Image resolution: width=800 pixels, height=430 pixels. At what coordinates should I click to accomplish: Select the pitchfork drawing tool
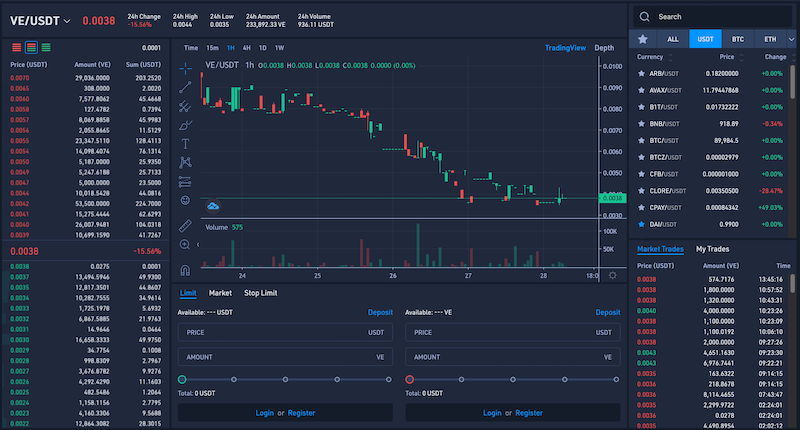pyautogui.click(x=185, y=106)
